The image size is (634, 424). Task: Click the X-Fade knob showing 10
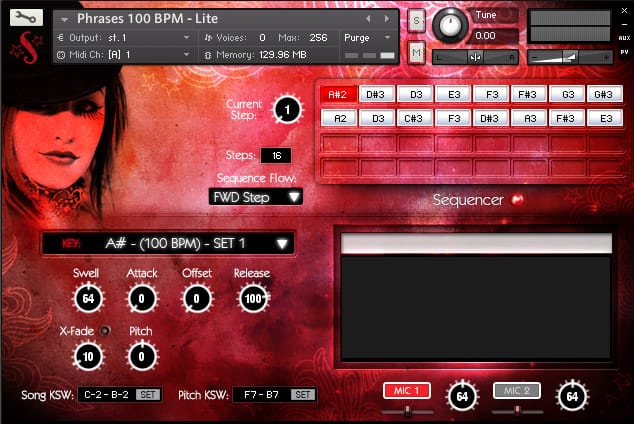coord(88,356)
